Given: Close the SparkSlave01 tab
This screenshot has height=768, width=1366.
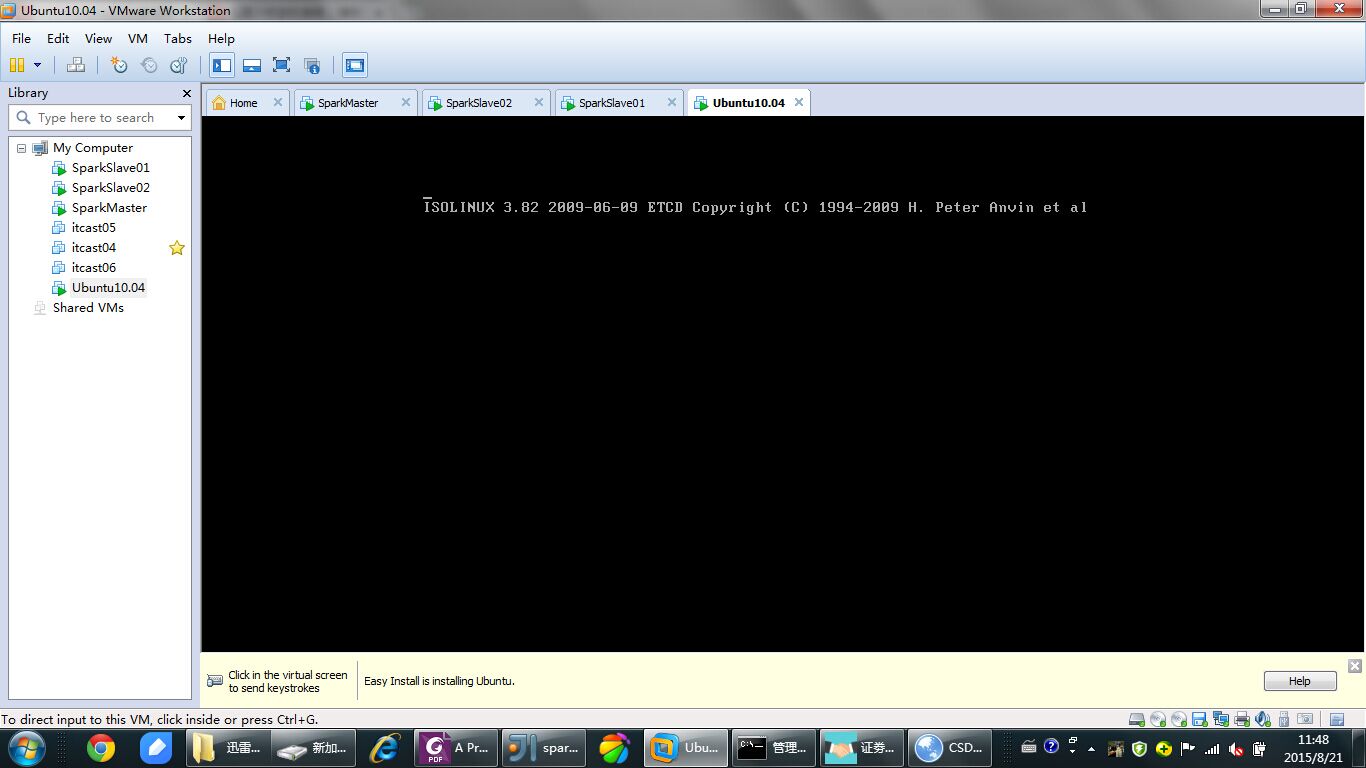Looking at the screenshot, I should 672,102.
